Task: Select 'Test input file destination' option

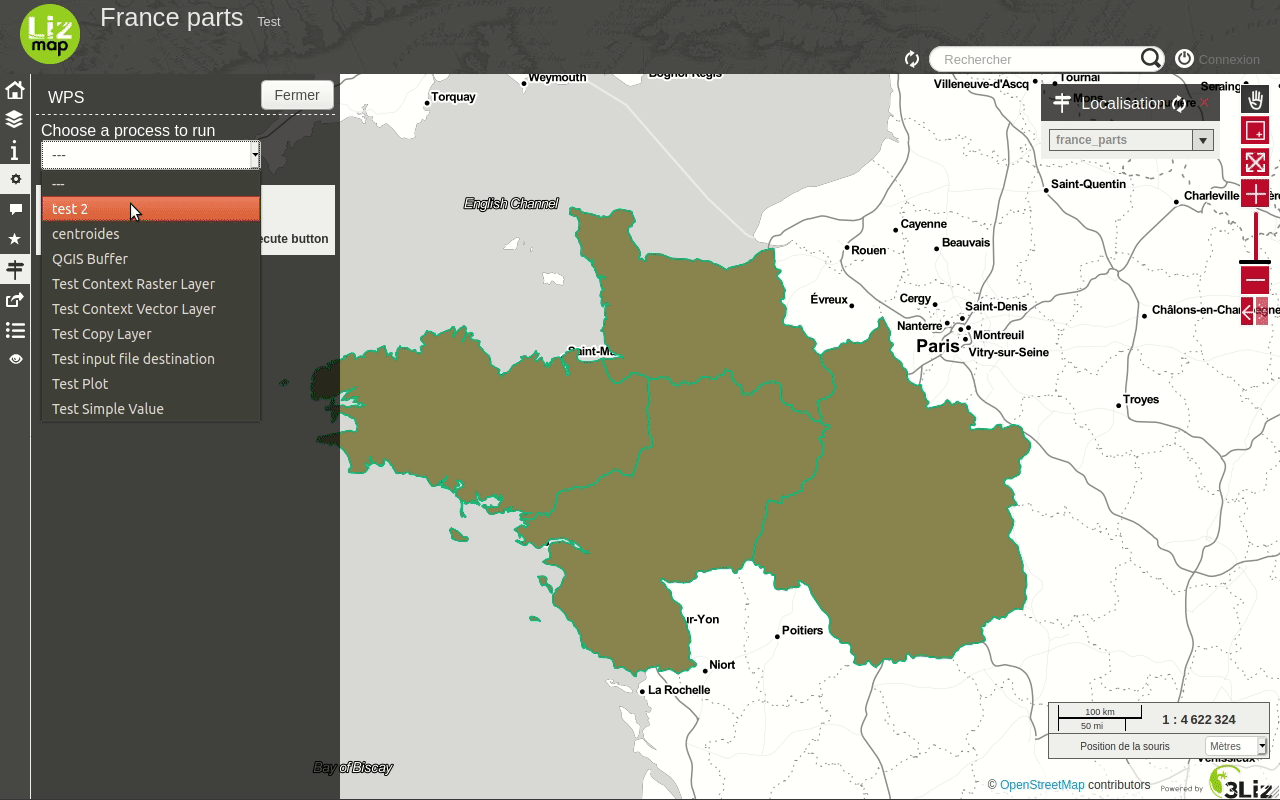Action: pyautogui.click(x=151, y=359)
